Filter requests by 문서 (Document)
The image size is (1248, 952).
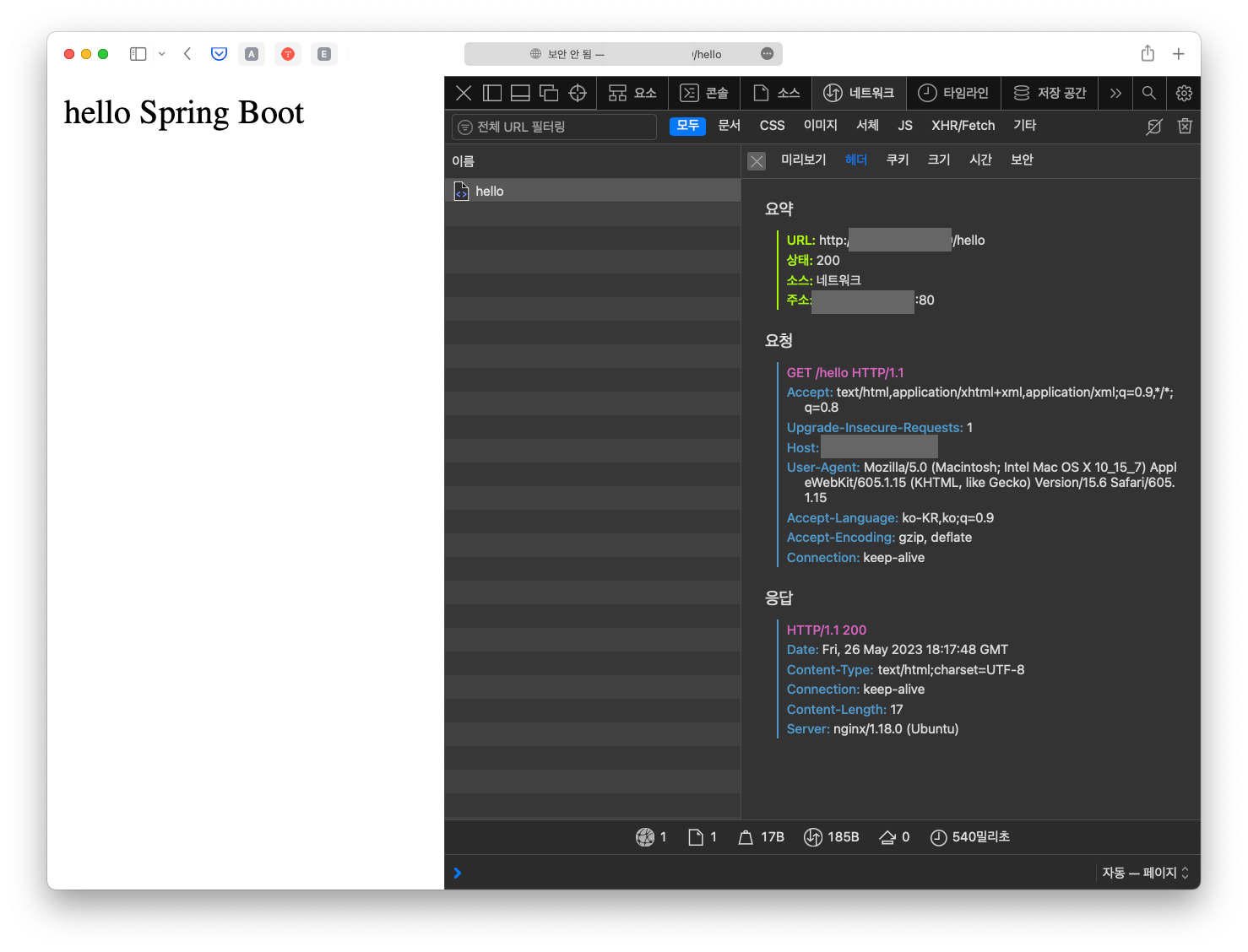(x=729, y=126)
